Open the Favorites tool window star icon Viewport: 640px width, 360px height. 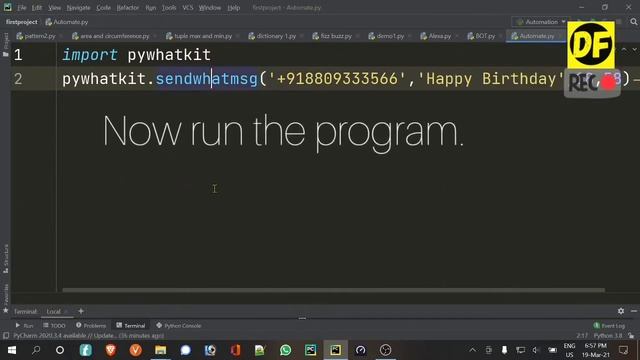coord(5,311)
